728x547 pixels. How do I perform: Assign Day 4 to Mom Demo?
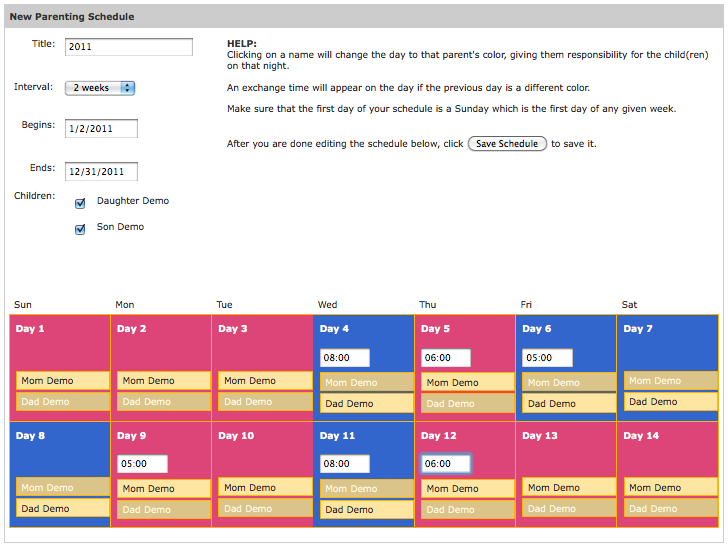pos(366,383)
